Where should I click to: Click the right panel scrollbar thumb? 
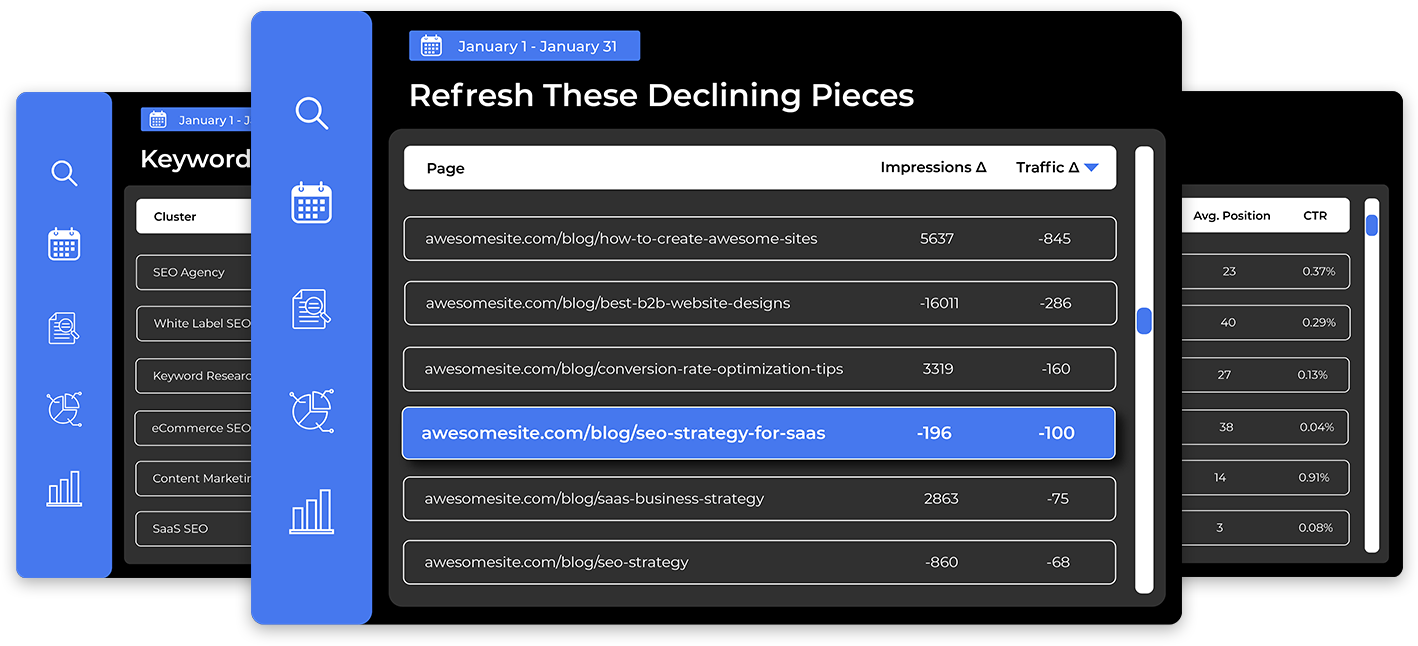(1372, 225)
